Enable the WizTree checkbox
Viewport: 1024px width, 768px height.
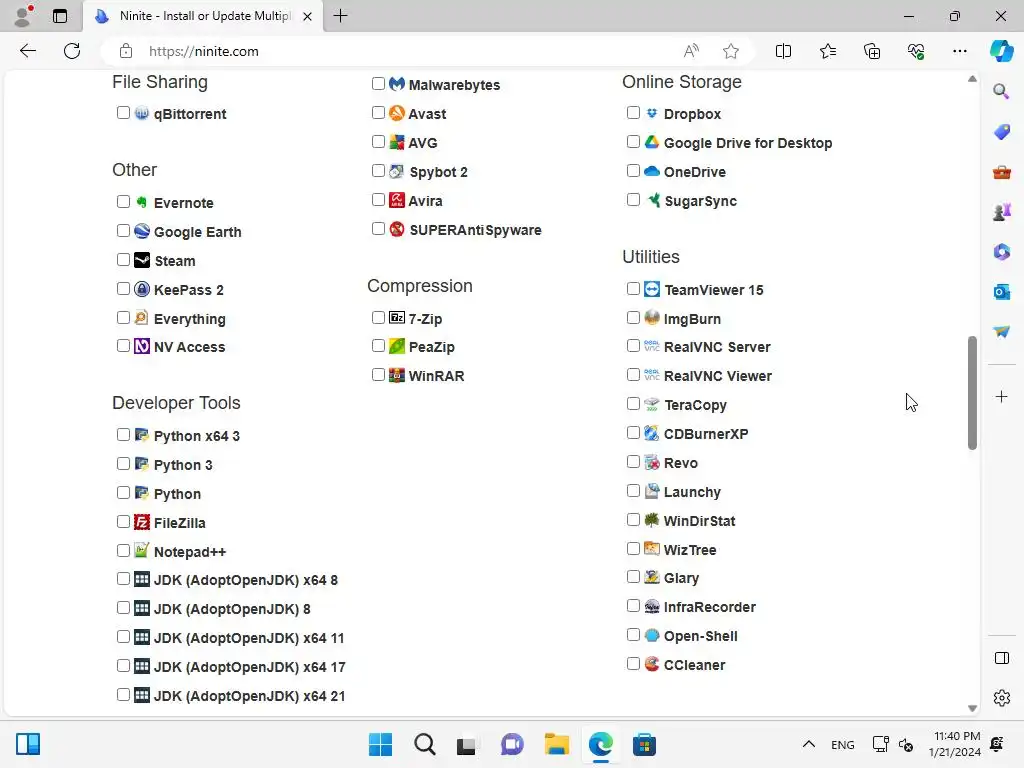pyautogui.click(x=633, y=549)
